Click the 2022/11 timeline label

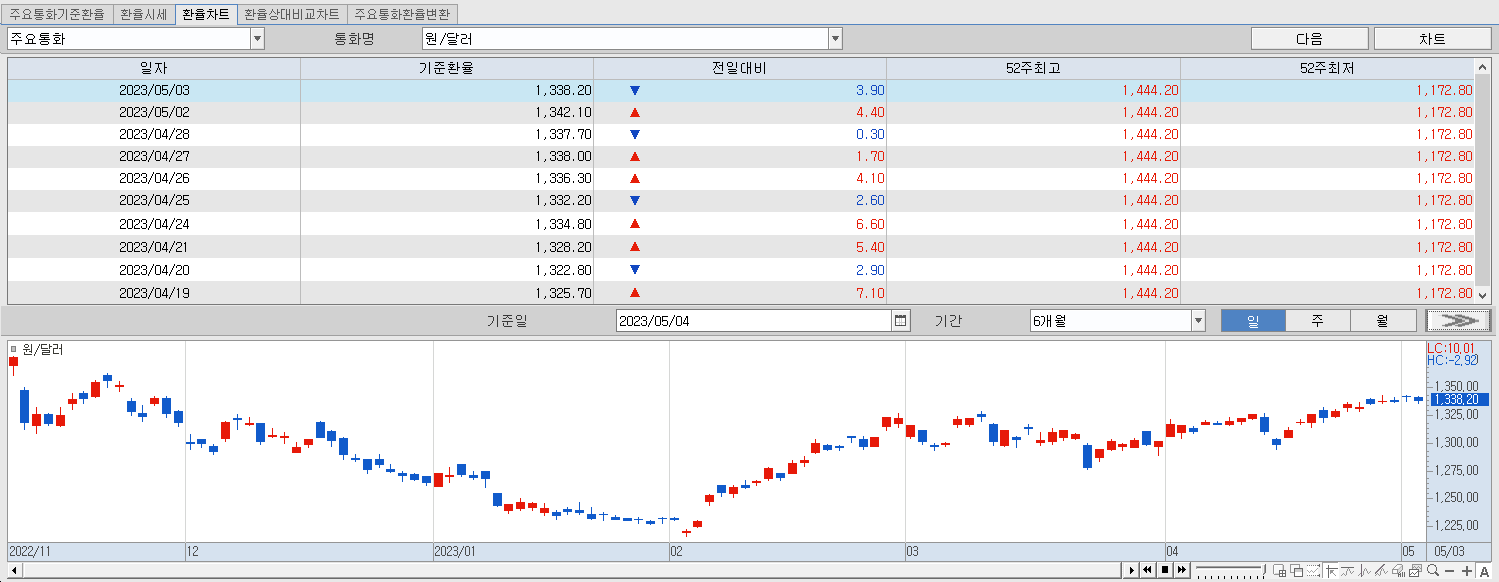click(x=28, y=551)
